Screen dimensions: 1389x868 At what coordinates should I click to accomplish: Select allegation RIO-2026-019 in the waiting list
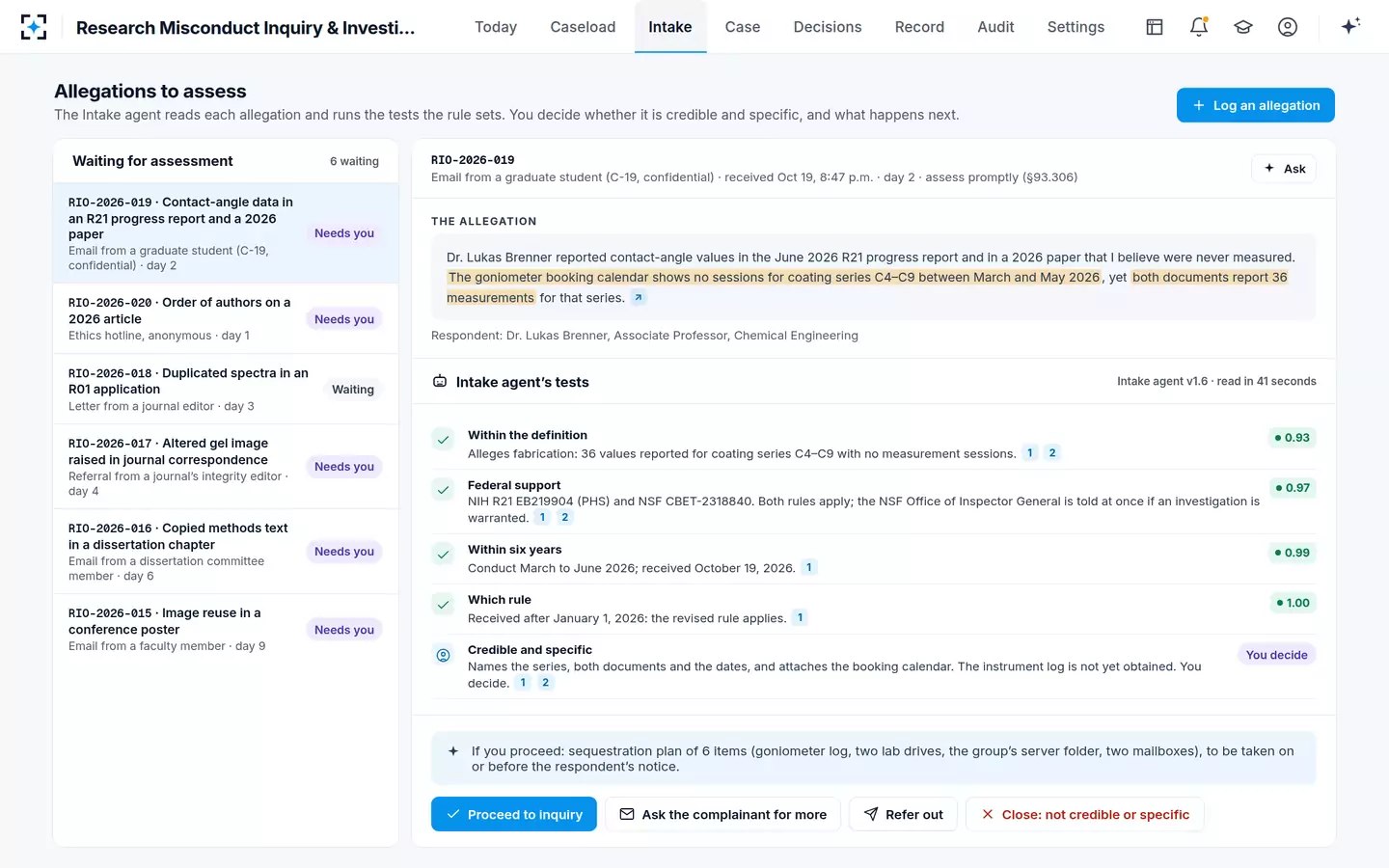(x=226, y=233)
